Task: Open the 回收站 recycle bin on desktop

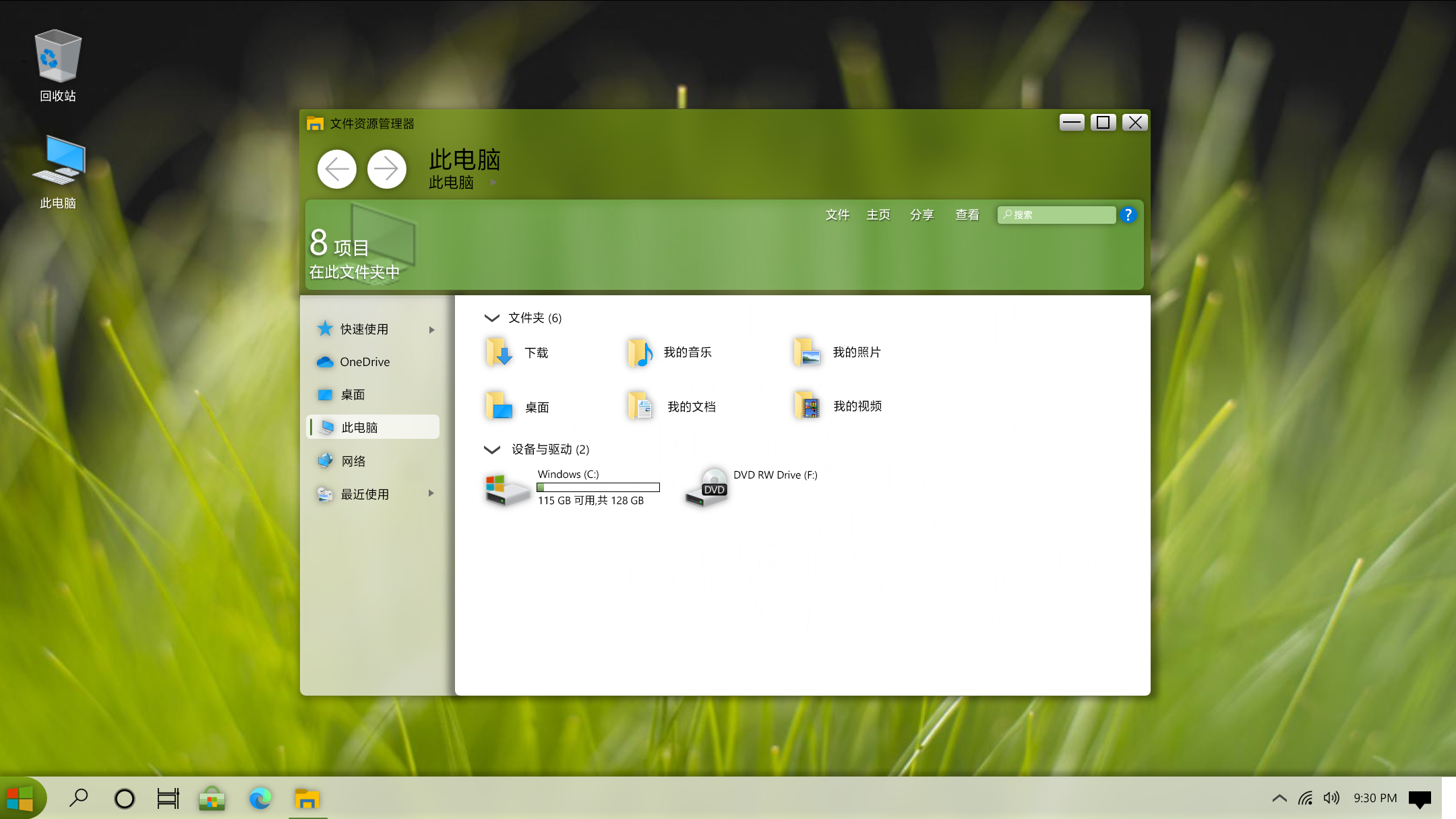Action: click(x=57, y=65)
